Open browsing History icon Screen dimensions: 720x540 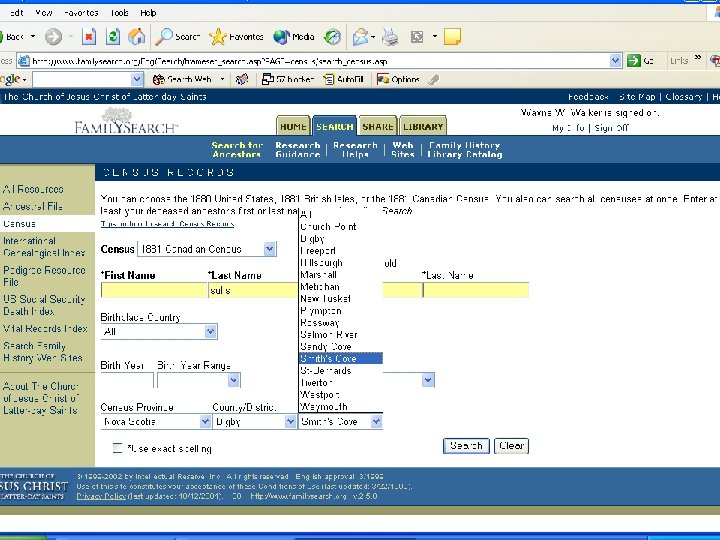click(x=332, y=37)
